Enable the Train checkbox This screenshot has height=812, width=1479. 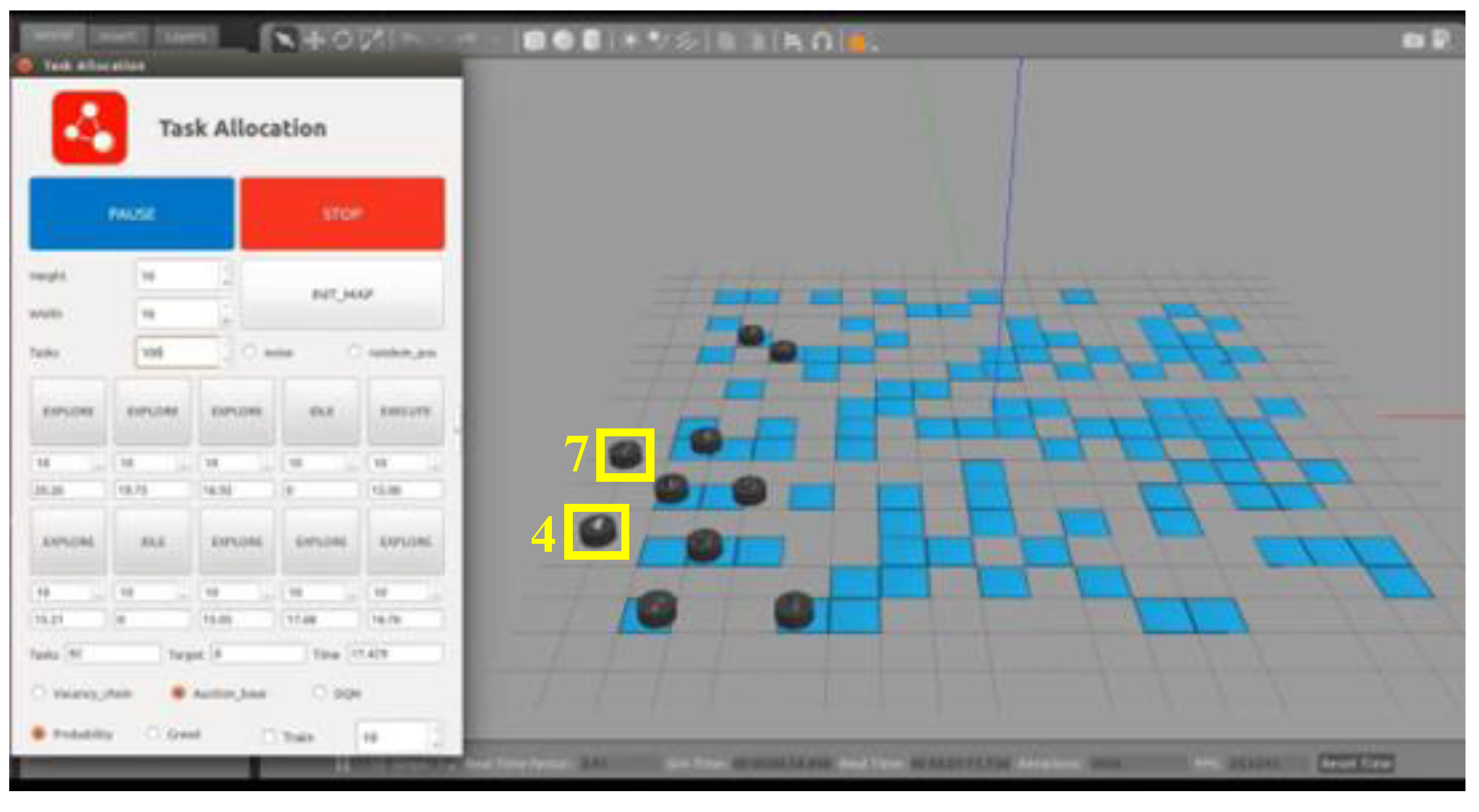coord(269,735)
